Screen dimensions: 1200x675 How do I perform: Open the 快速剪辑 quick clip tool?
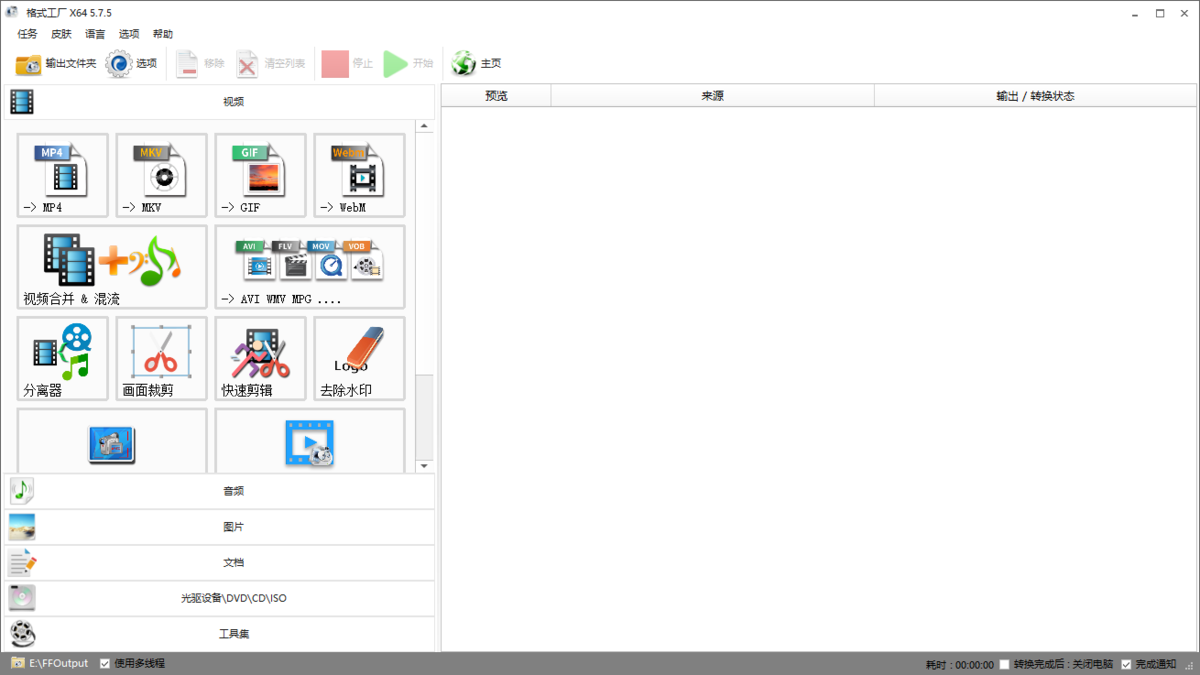pyautogui.click(x=260, y=358)
